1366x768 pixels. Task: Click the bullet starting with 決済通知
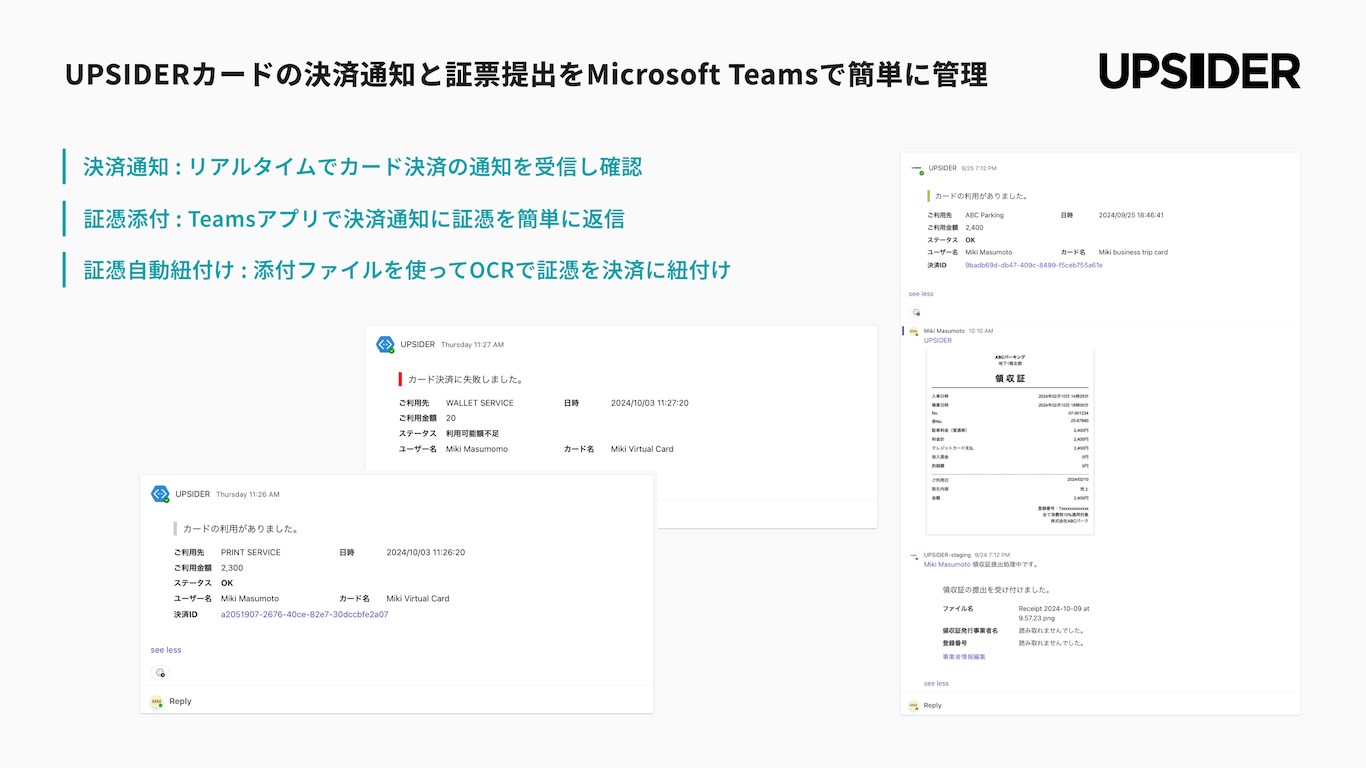(x=362, y=167)
